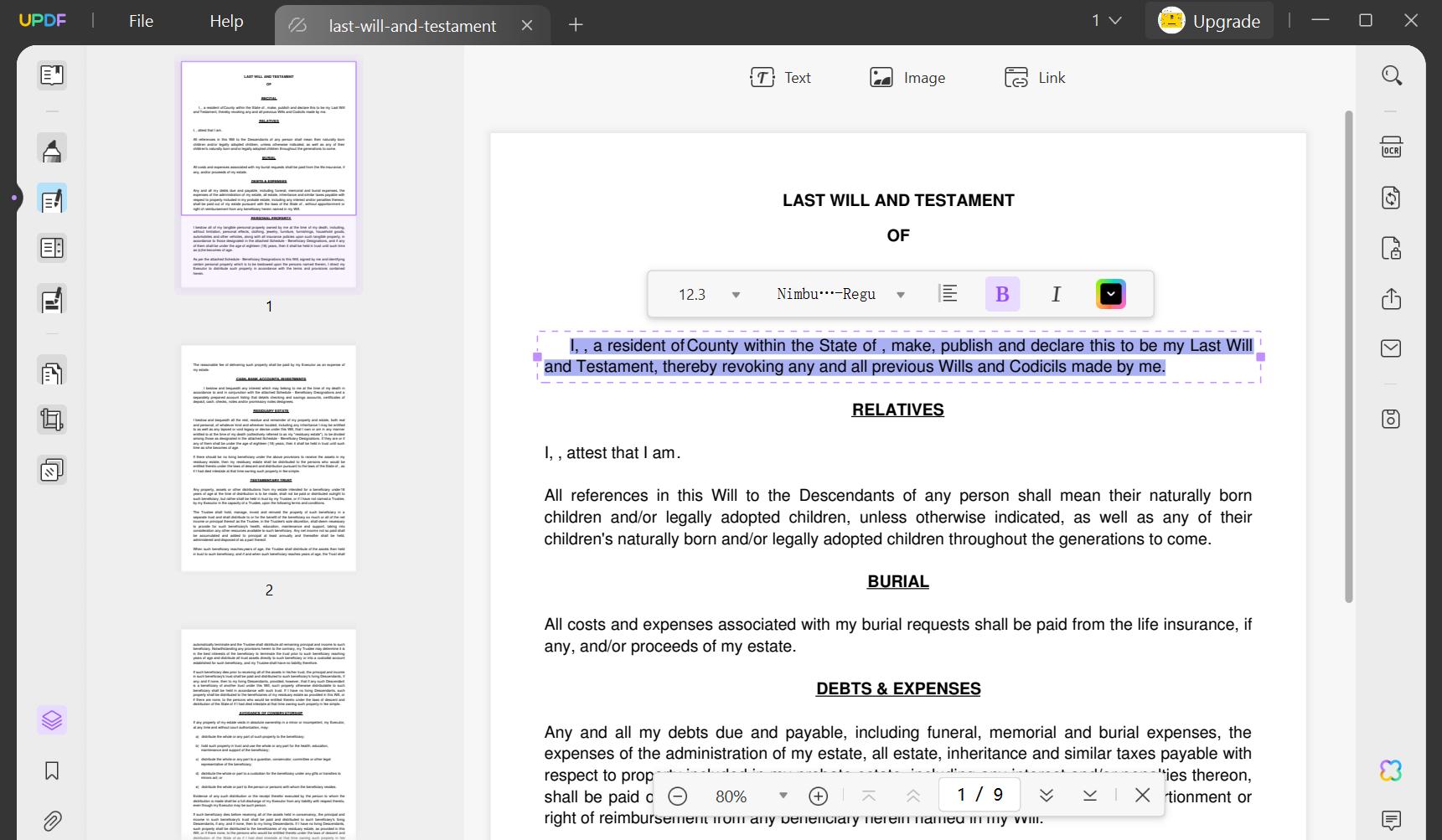Expand the font family dropdown
This screenshot has width=1442, height=840.
tap(901, 294)
